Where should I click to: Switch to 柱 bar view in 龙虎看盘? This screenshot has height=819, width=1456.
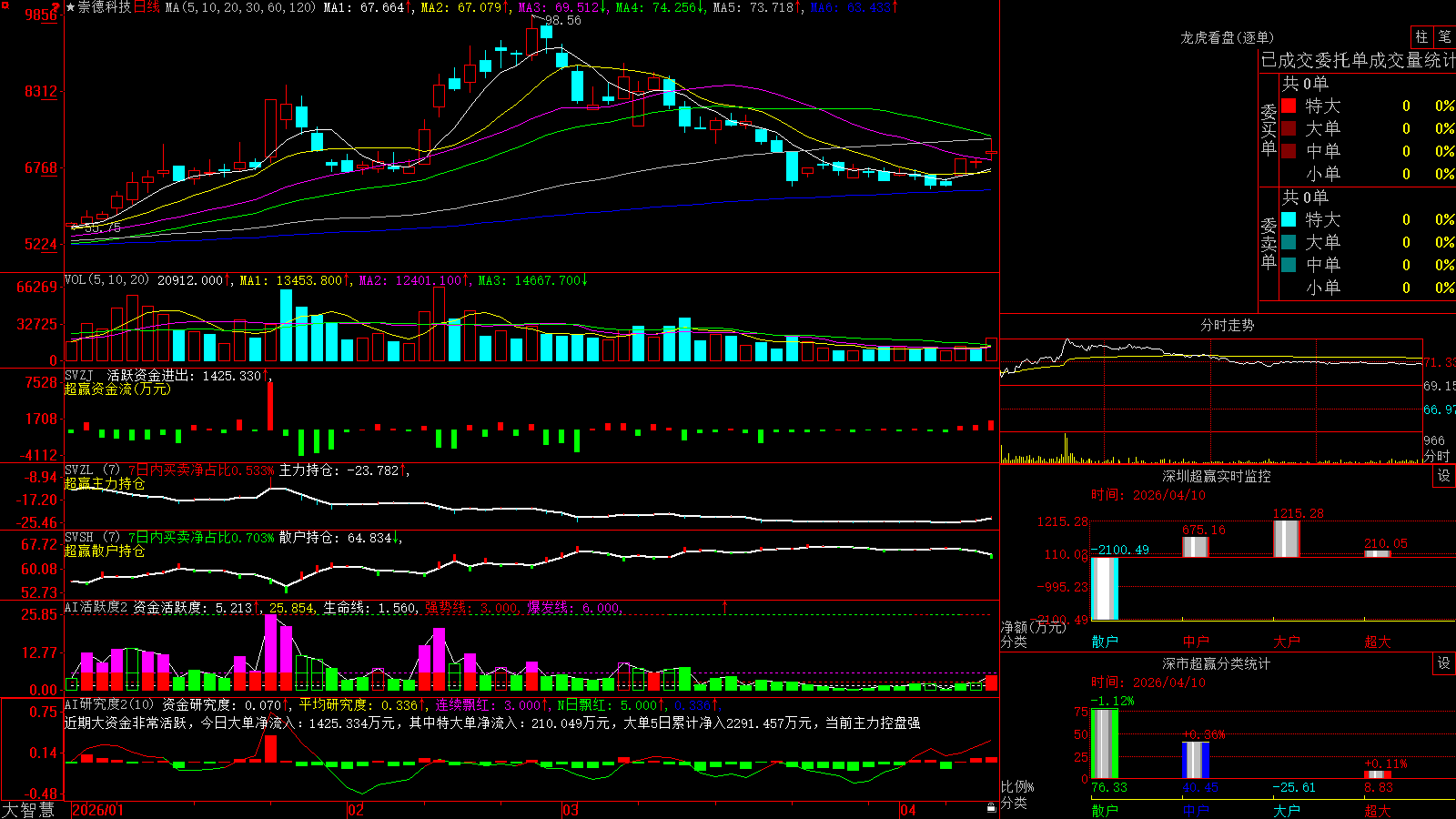(1421, 36)
